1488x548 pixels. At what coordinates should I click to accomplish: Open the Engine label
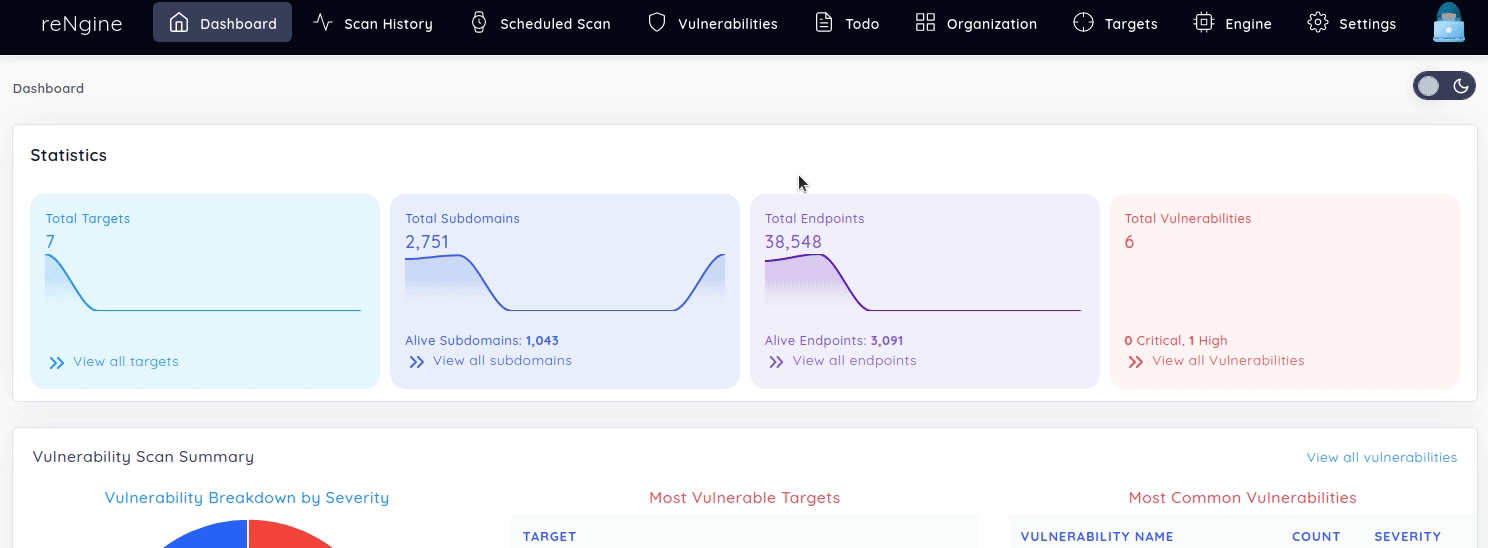[1248, 23]
